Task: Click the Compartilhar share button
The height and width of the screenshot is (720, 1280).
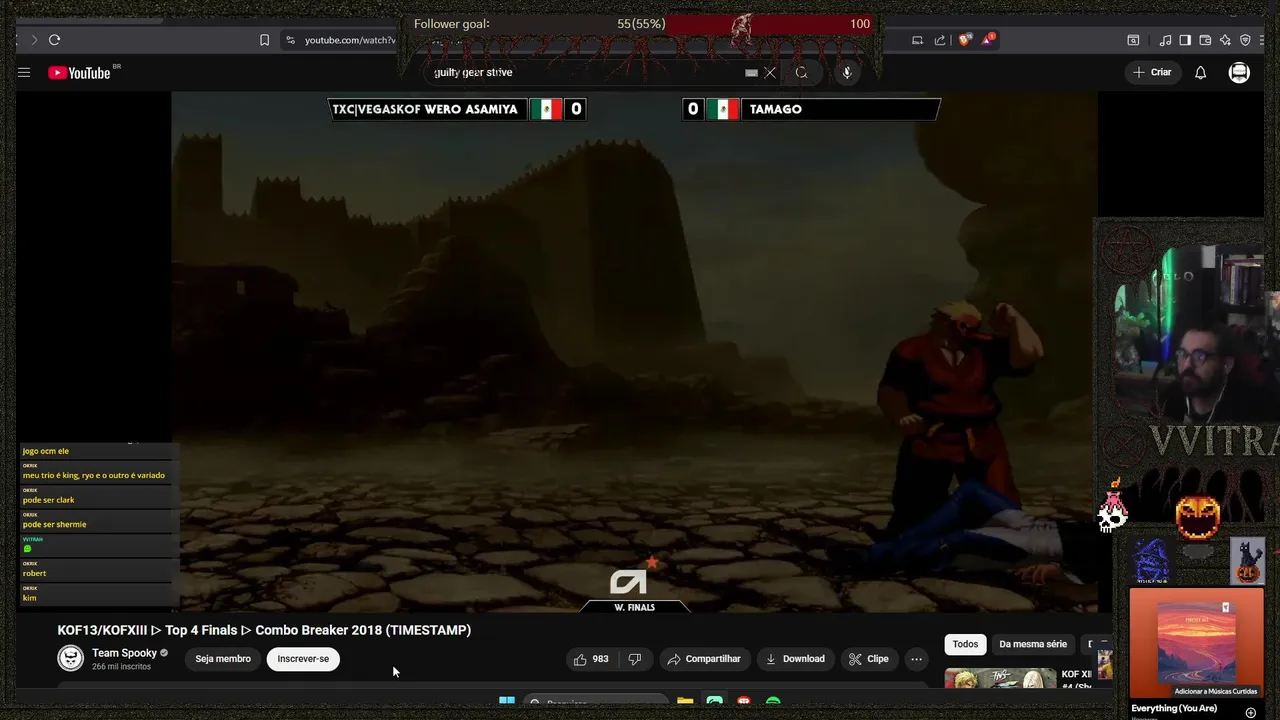Action: point(704,659)
